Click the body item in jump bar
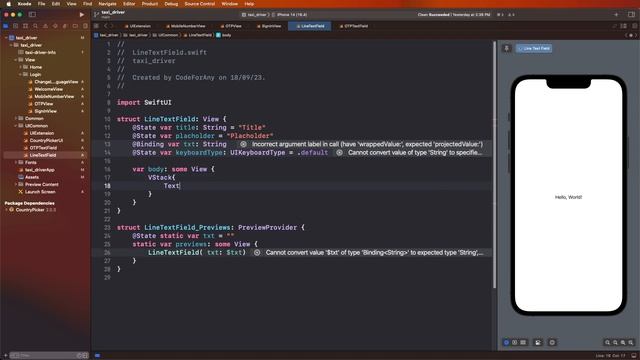This screenshot has height=360, width=640. click(224, 35)
